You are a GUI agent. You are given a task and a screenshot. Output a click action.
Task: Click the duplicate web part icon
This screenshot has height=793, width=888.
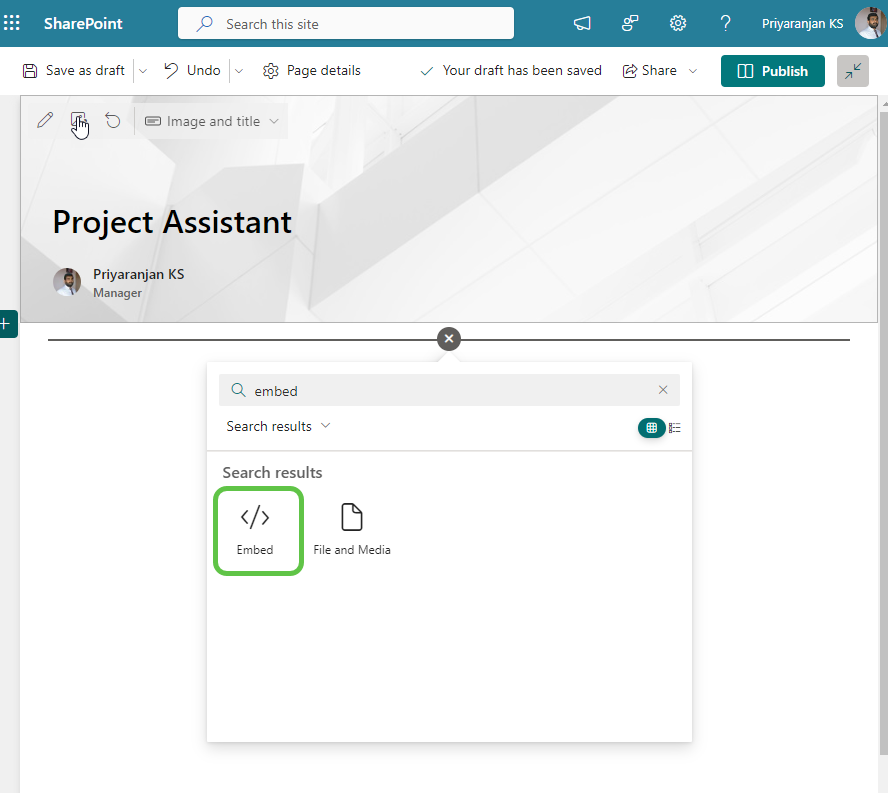[x=79, y=119]
